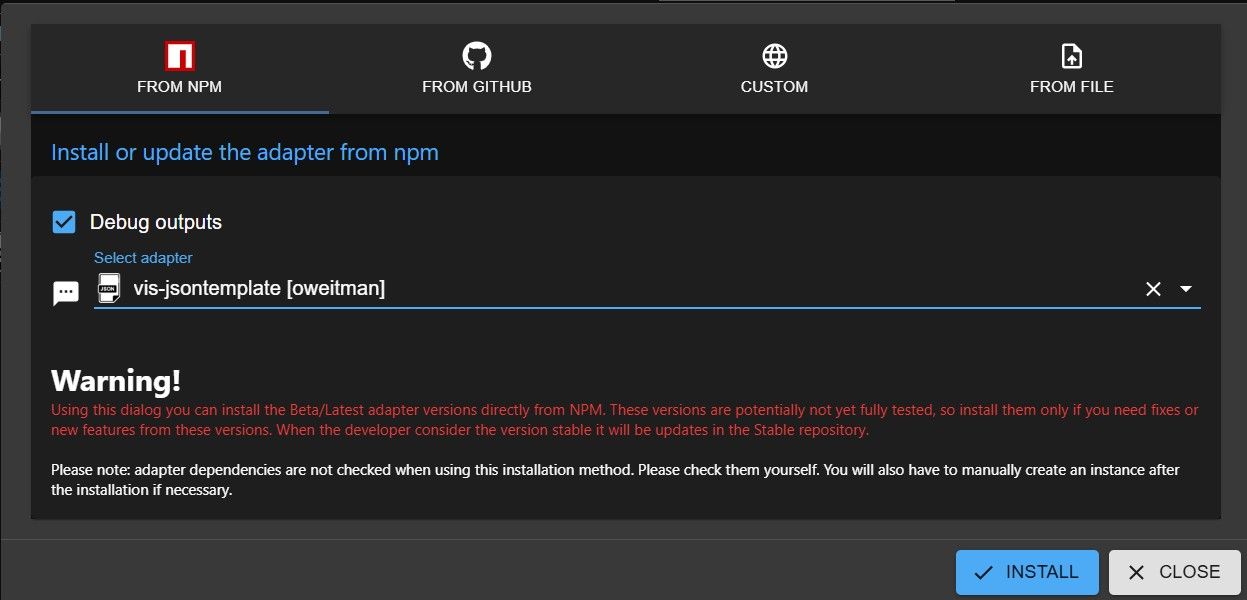Screen dimensions: 1247x600
Task: Click the CLOSE button text
Action: point(1189,573)
